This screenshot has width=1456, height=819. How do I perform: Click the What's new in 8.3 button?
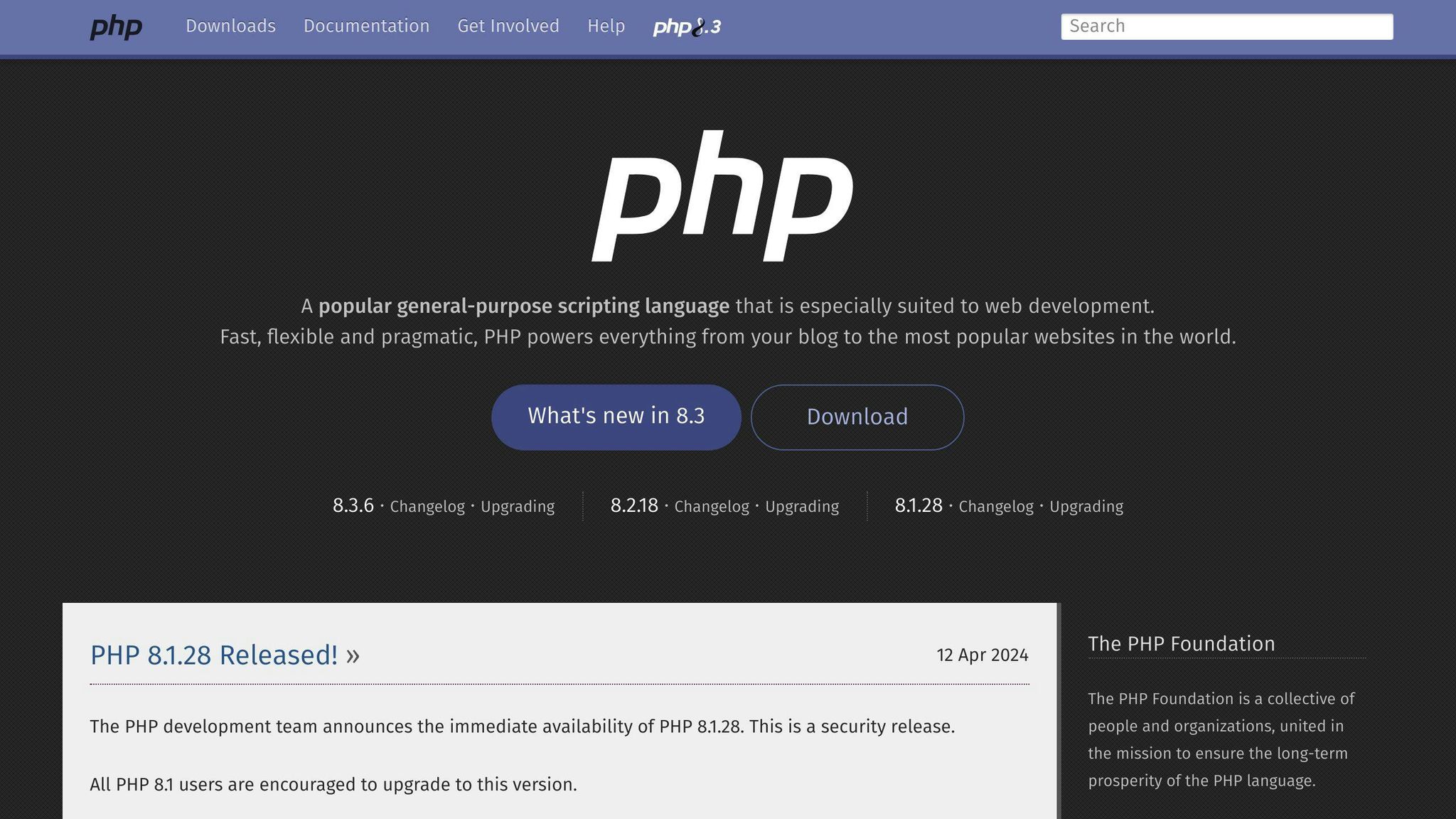(x=616, y=417)
